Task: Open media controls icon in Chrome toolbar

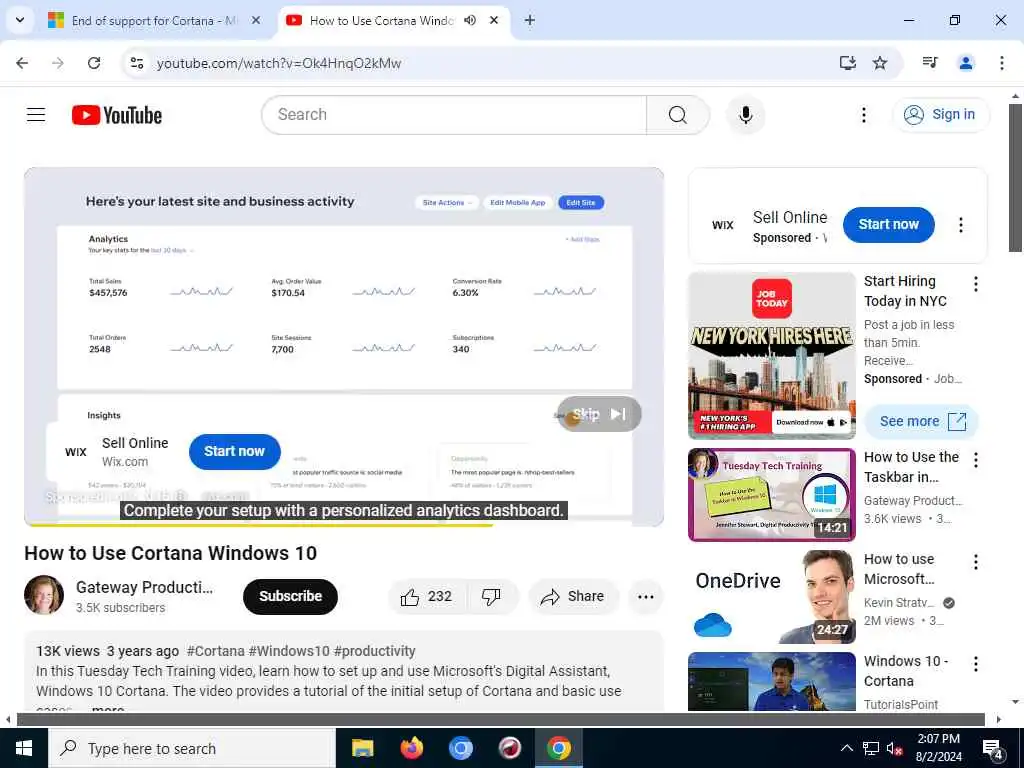Action: click(x=929, y=63)
